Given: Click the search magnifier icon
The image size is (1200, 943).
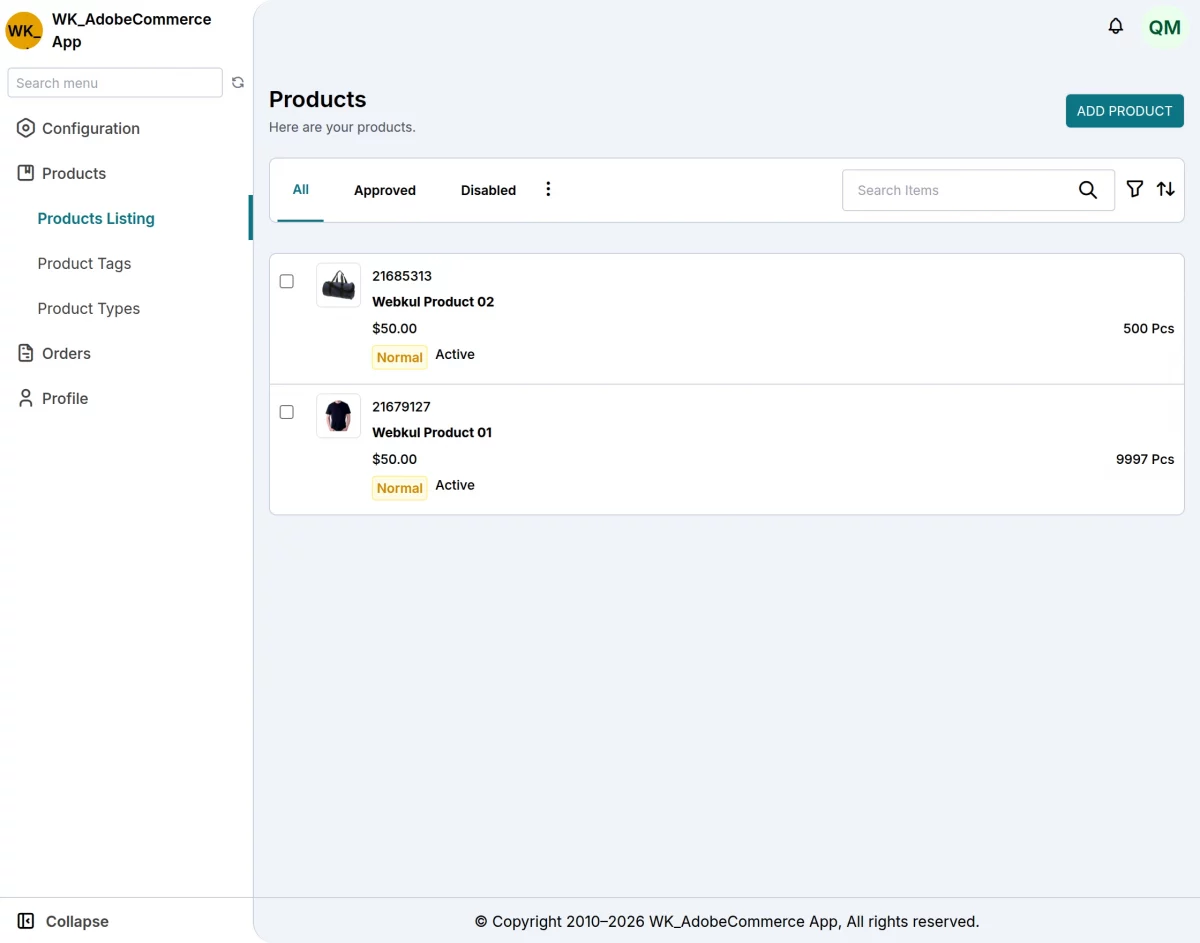Looking at the screenshot, I should [x=1088, y=189].
